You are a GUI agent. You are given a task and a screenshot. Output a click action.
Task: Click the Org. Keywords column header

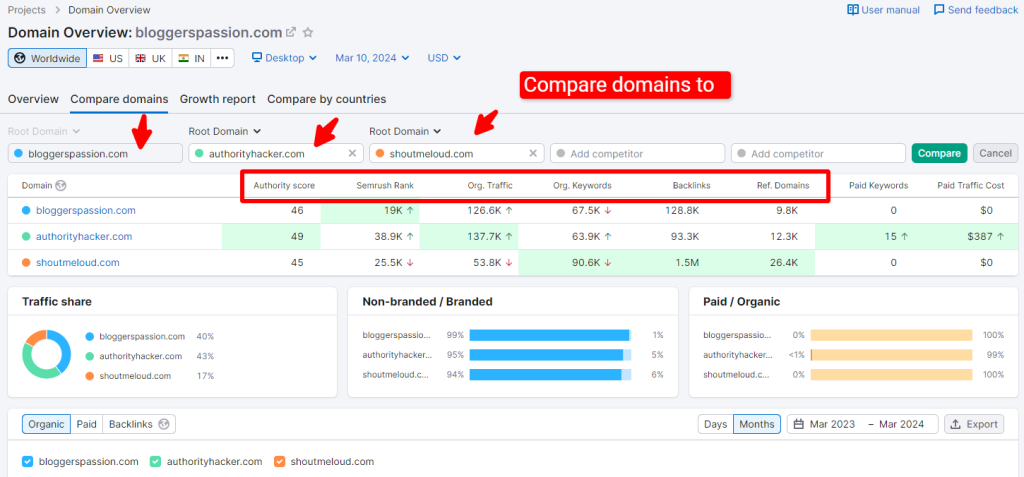coord(582,186)
